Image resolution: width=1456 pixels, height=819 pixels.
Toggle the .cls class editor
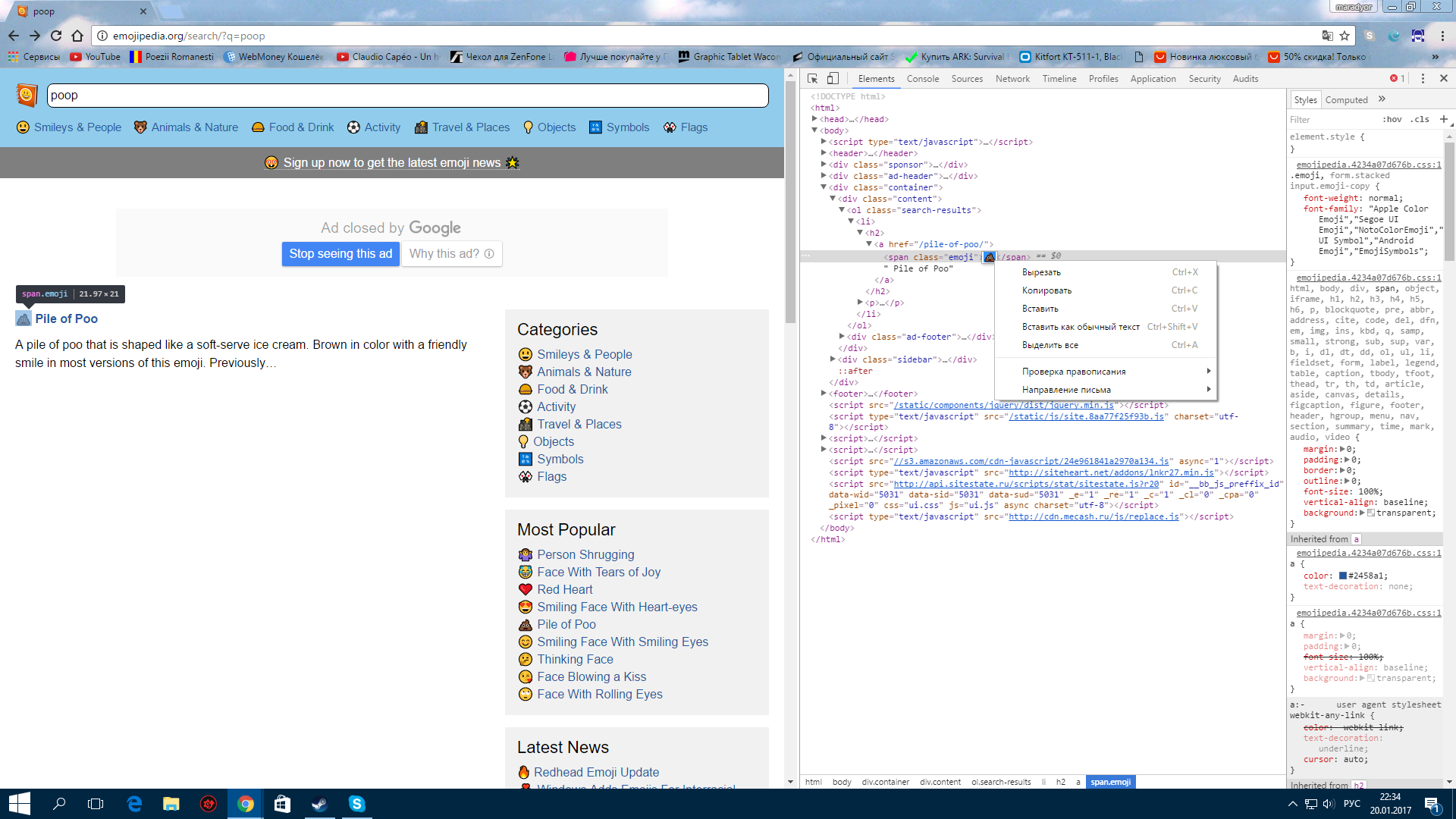coord(1420,119)
